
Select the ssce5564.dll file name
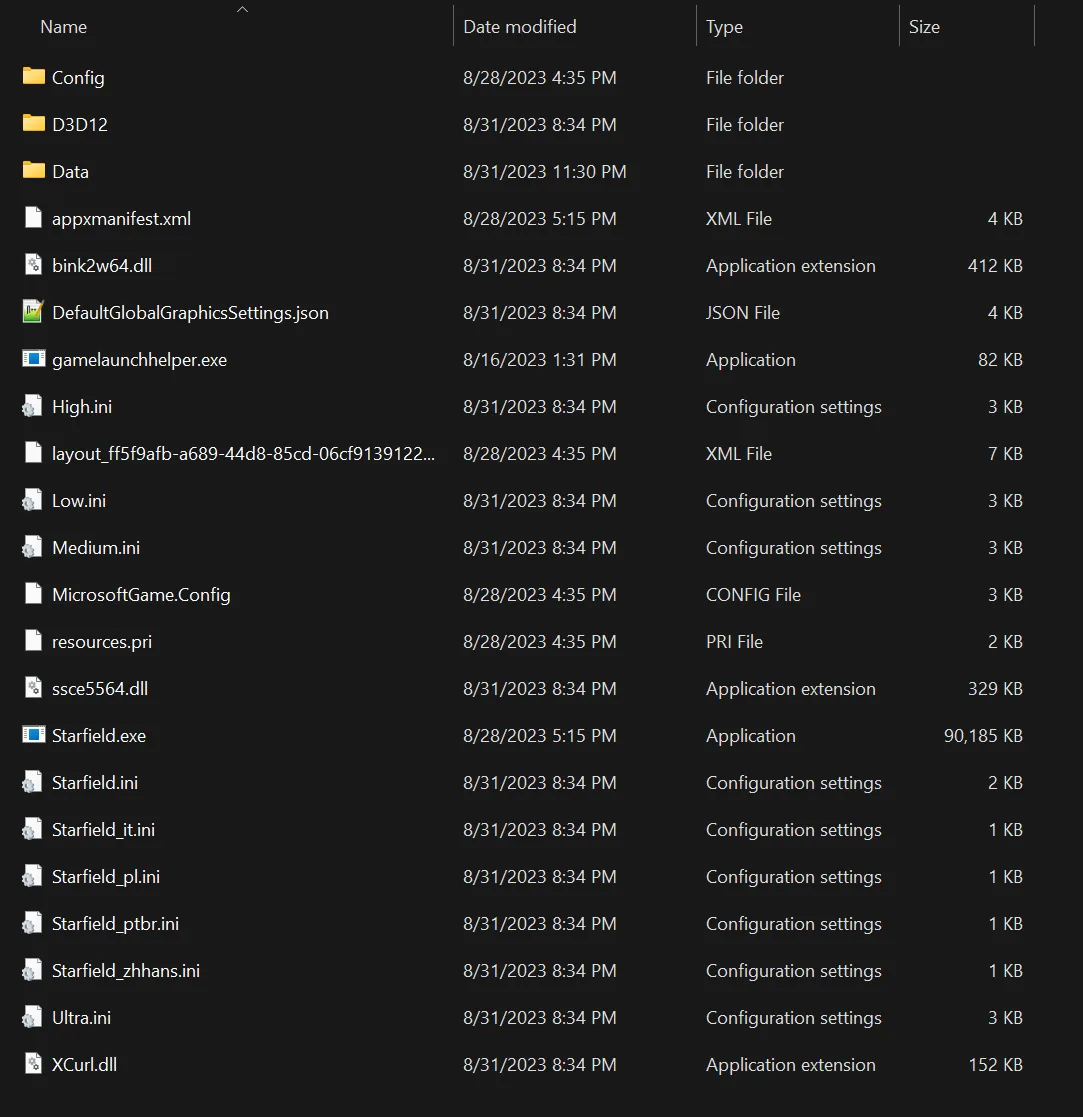(x=100, y=689)
